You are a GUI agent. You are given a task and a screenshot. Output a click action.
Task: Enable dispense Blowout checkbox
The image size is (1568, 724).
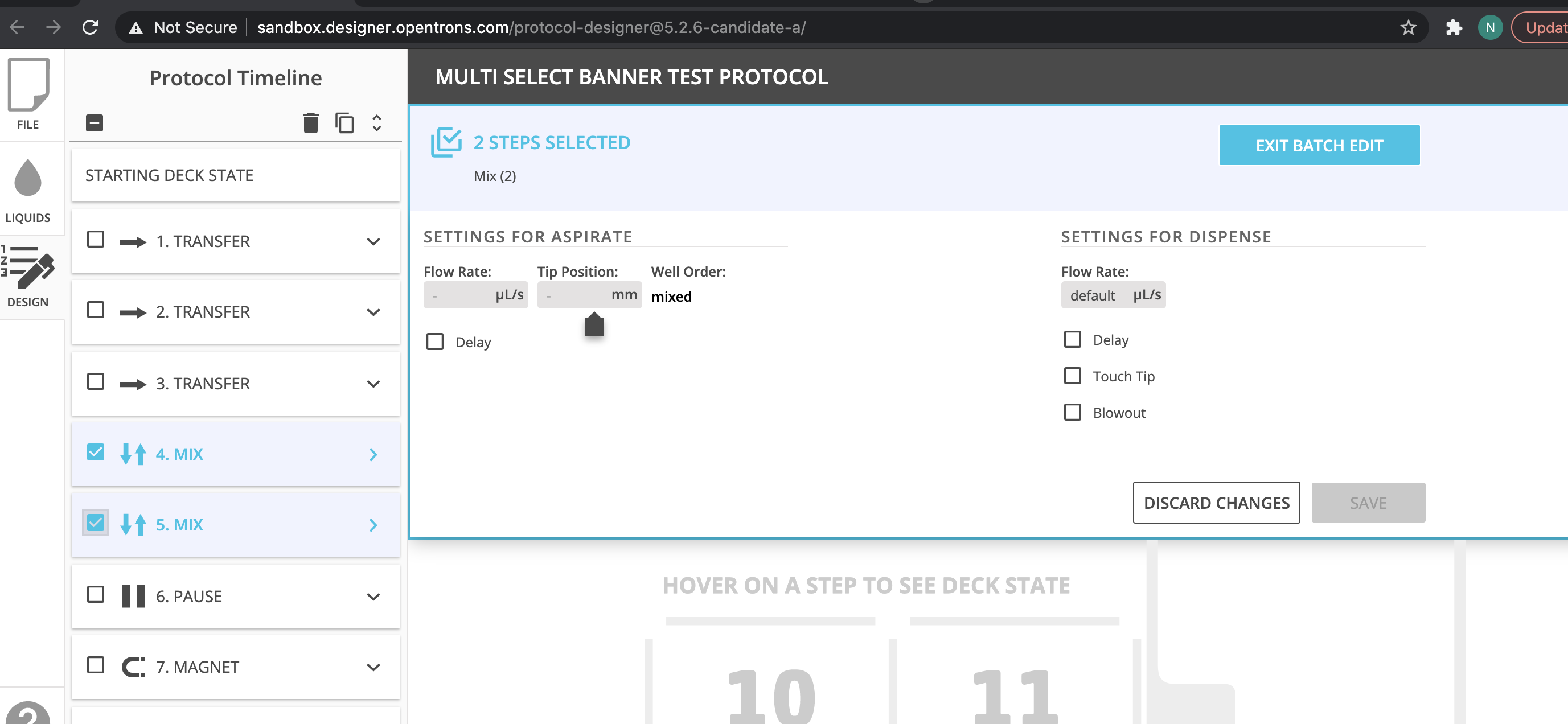(1072, 412)
